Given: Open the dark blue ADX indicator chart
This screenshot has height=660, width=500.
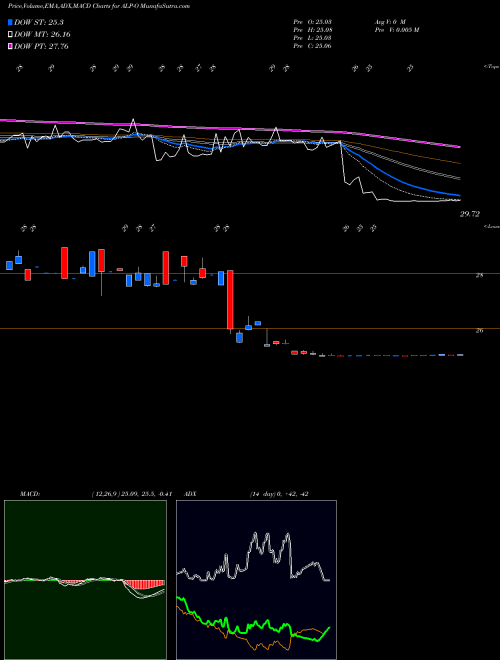Looking at the screenshot, I should pos(256,580).
